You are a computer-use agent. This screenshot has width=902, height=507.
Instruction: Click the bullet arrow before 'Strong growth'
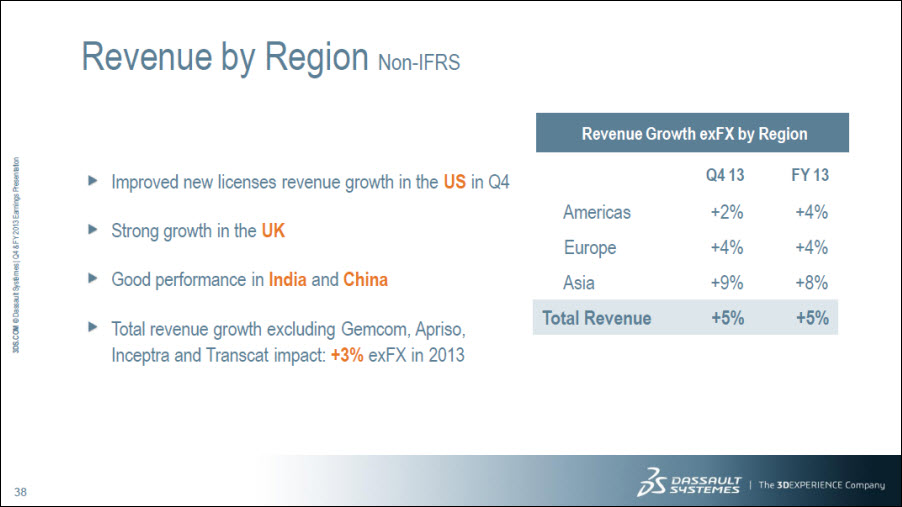click(x=93, y=230)
